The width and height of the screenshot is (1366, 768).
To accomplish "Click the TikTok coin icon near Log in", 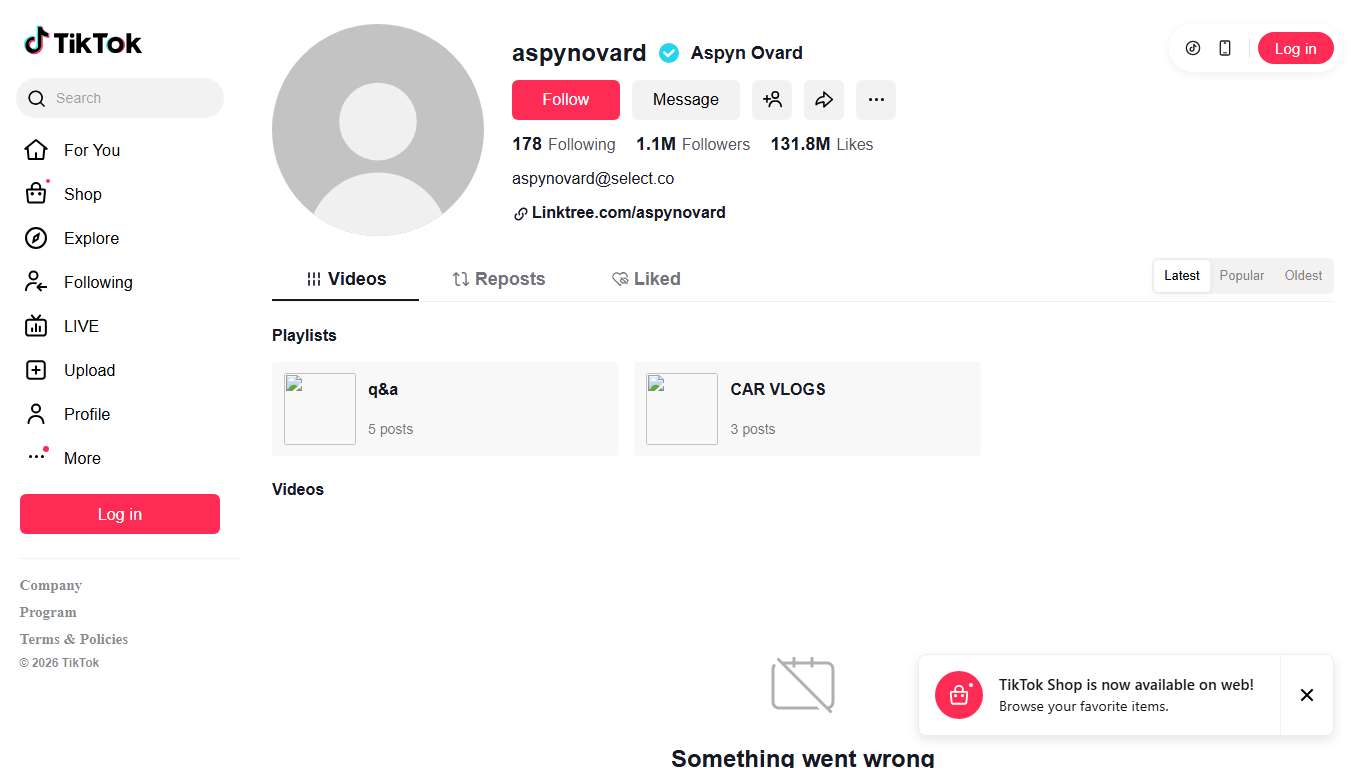I will click(x=1192, y=47).
